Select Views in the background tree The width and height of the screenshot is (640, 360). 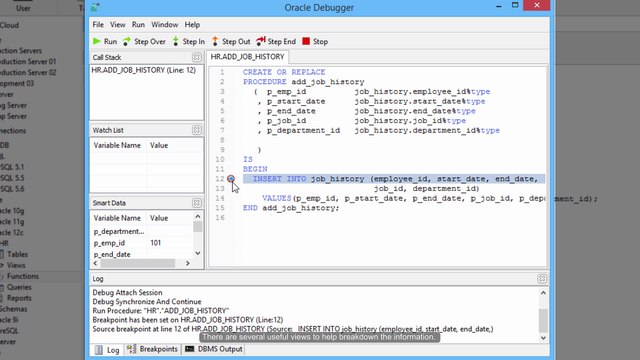point(16,265)
